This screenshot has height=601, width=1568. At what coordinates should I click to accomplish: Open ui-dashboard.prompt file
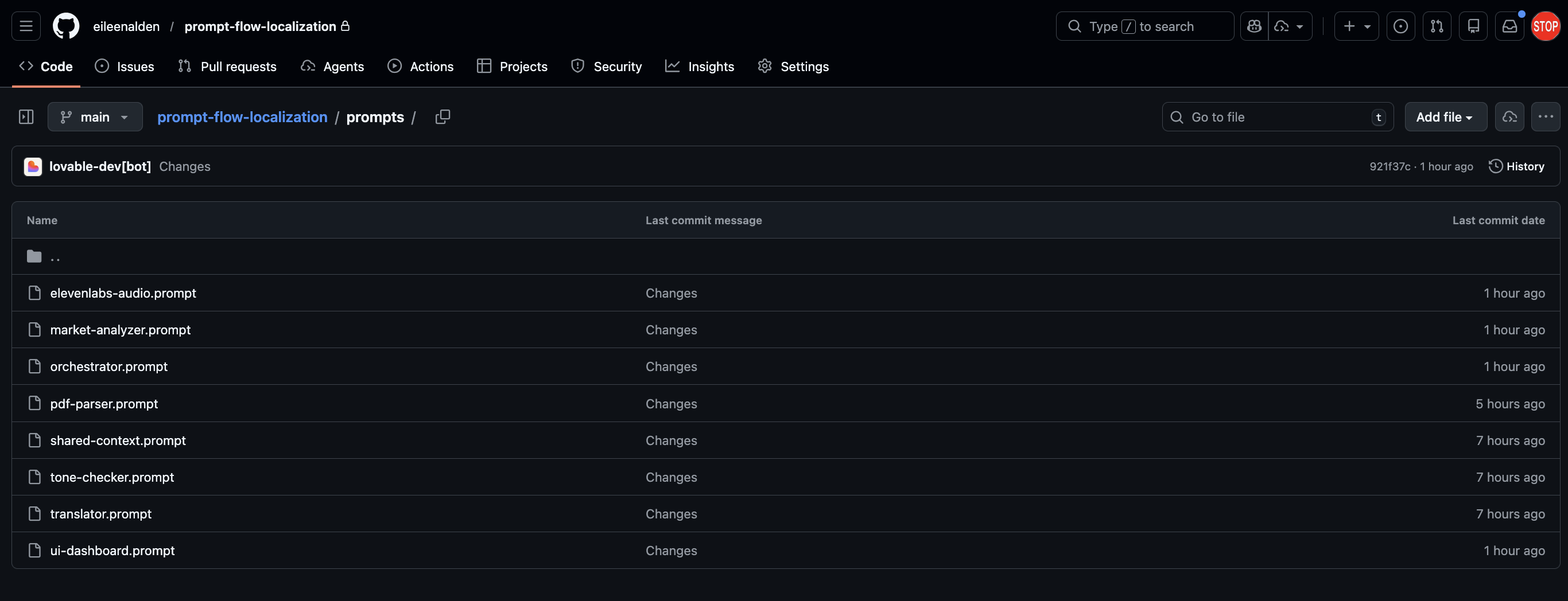112,550
